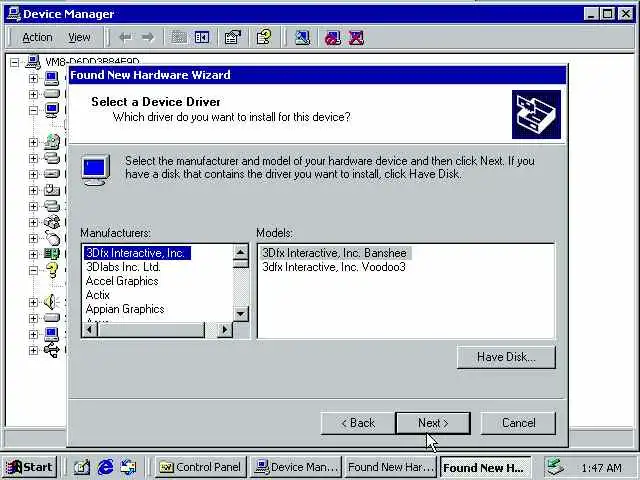Viewport: 640px width, 480px height.
Task: Click the 1:47 AM taskbar clock
Action: click(x=602, y=467)
